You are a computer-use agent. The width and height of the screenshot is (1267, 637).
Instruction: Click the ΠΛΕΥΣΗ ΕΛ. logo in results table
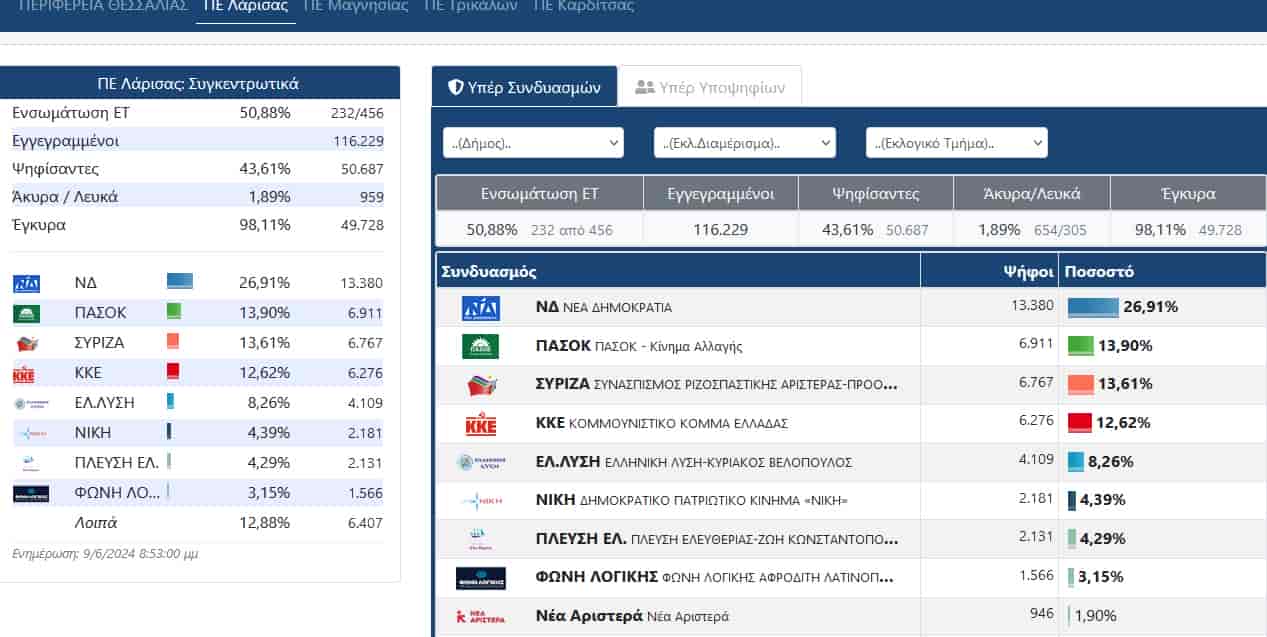481,540
